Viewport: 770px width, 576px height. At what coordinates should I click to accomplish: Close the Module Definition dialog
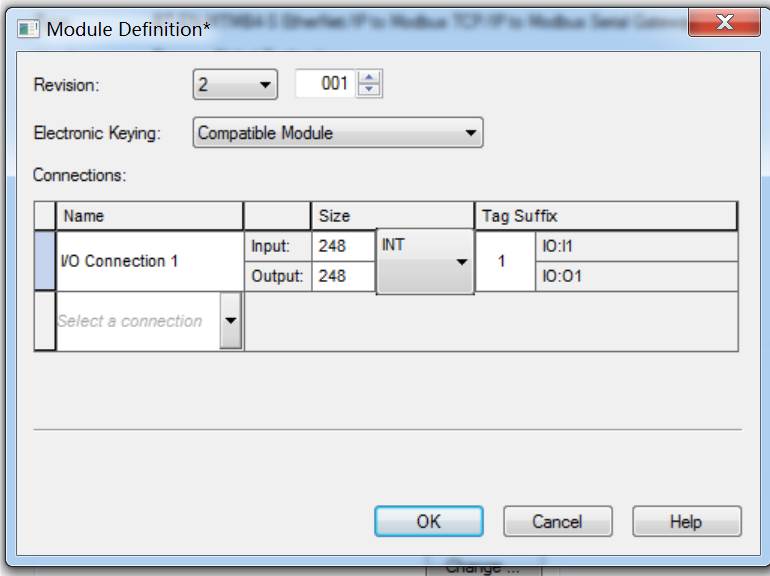tap(724, 23)
